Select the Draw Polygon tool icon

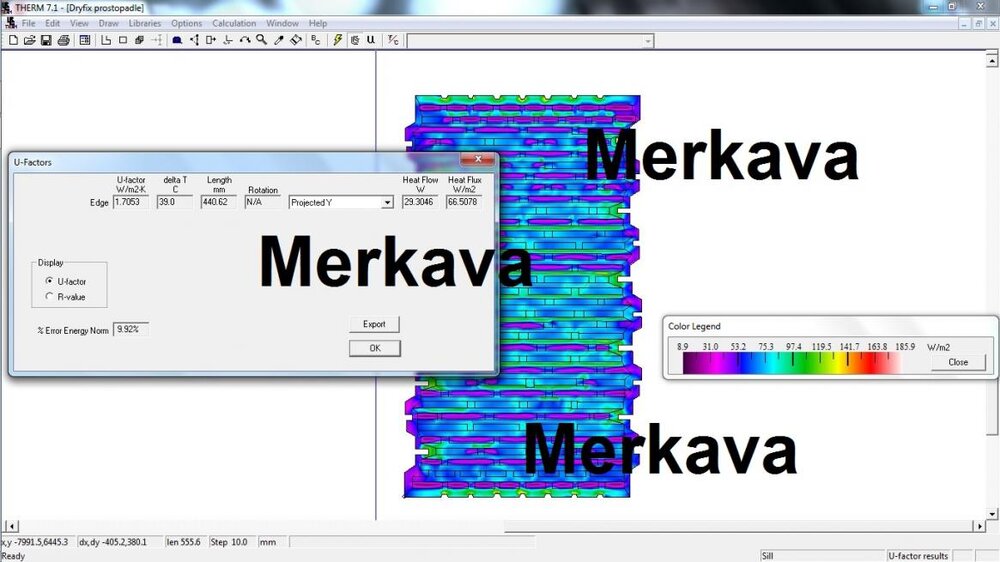pos(107,40)
